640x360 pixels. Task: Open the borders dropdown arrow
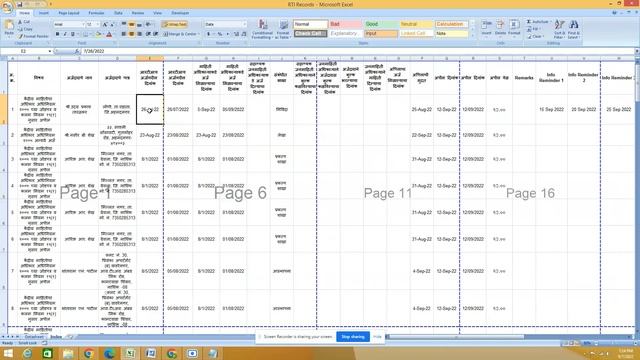91,34
